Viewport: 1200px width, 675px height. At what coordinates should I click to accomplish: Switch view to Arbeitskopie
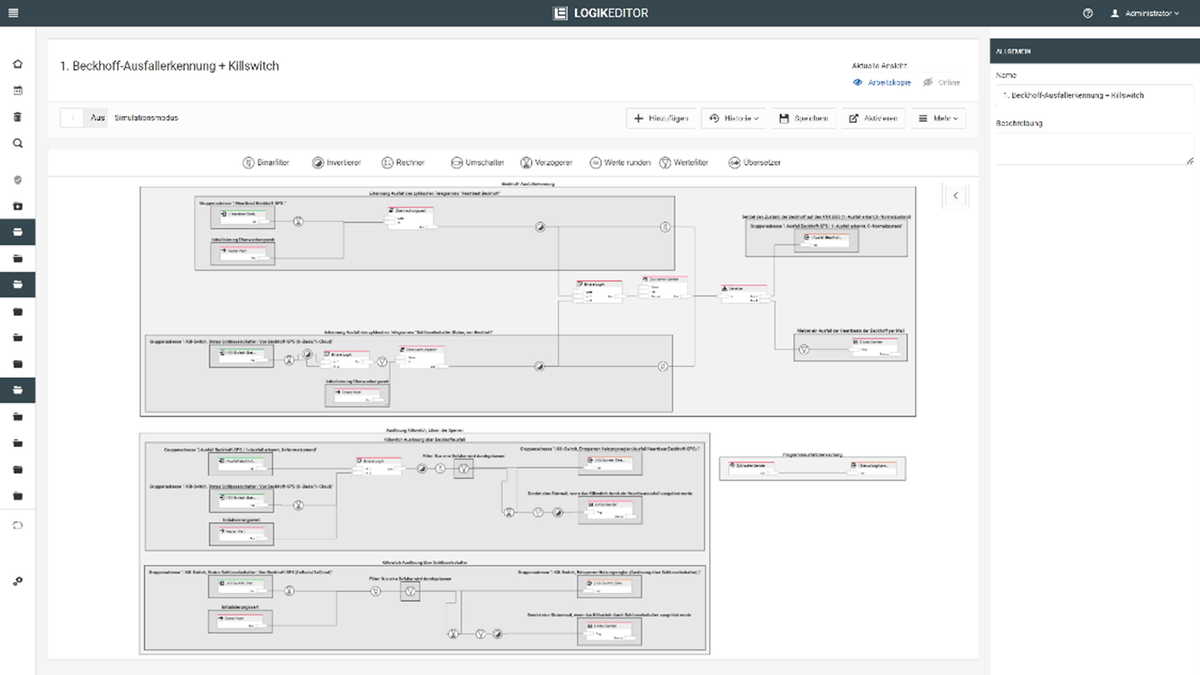click(x=881, y=82)
